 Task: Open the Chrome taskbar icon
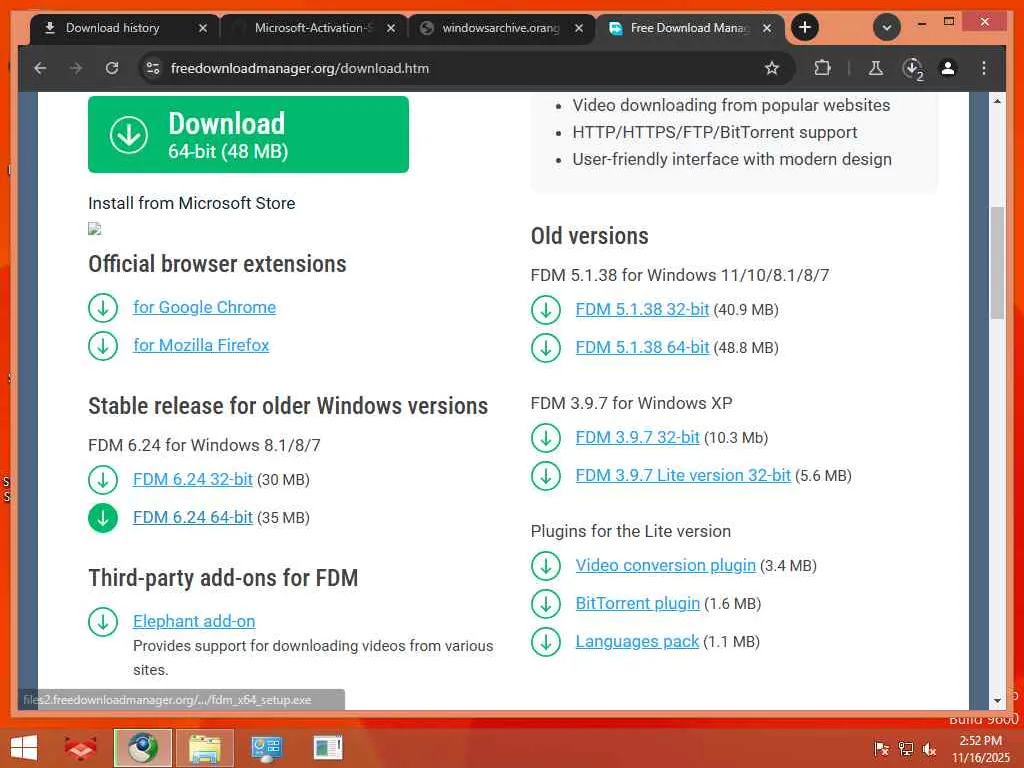pyautogui.click(x=142, y=748)
